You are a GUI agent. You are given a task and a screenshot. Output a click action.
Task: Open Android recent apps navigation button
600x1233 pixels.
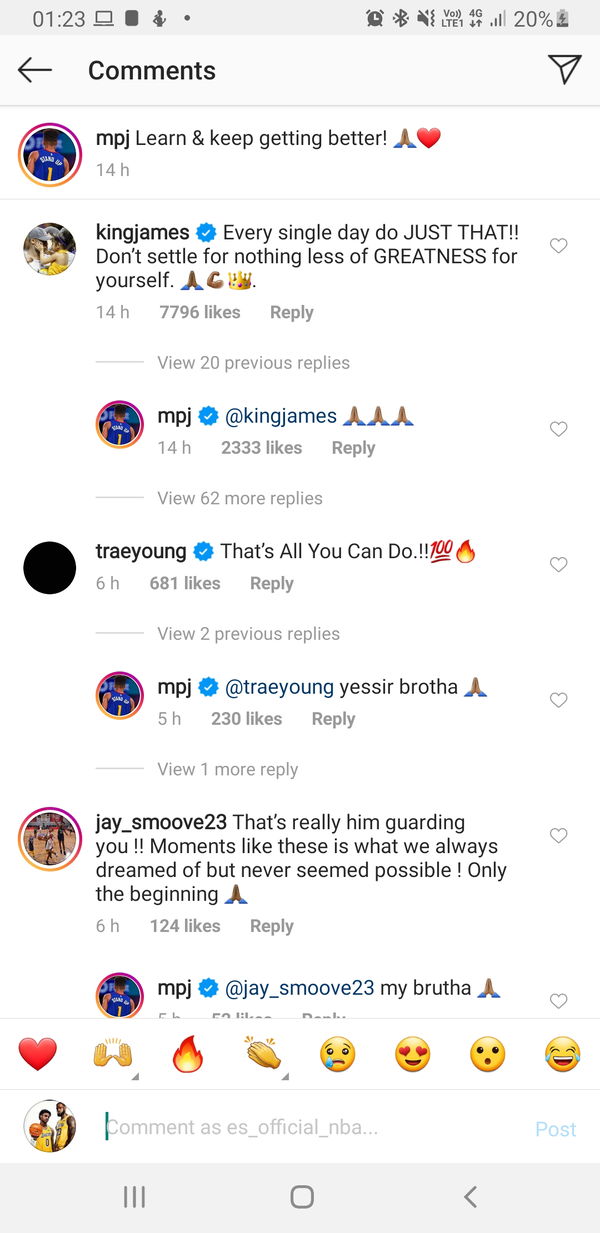[x=134, y=1197]
